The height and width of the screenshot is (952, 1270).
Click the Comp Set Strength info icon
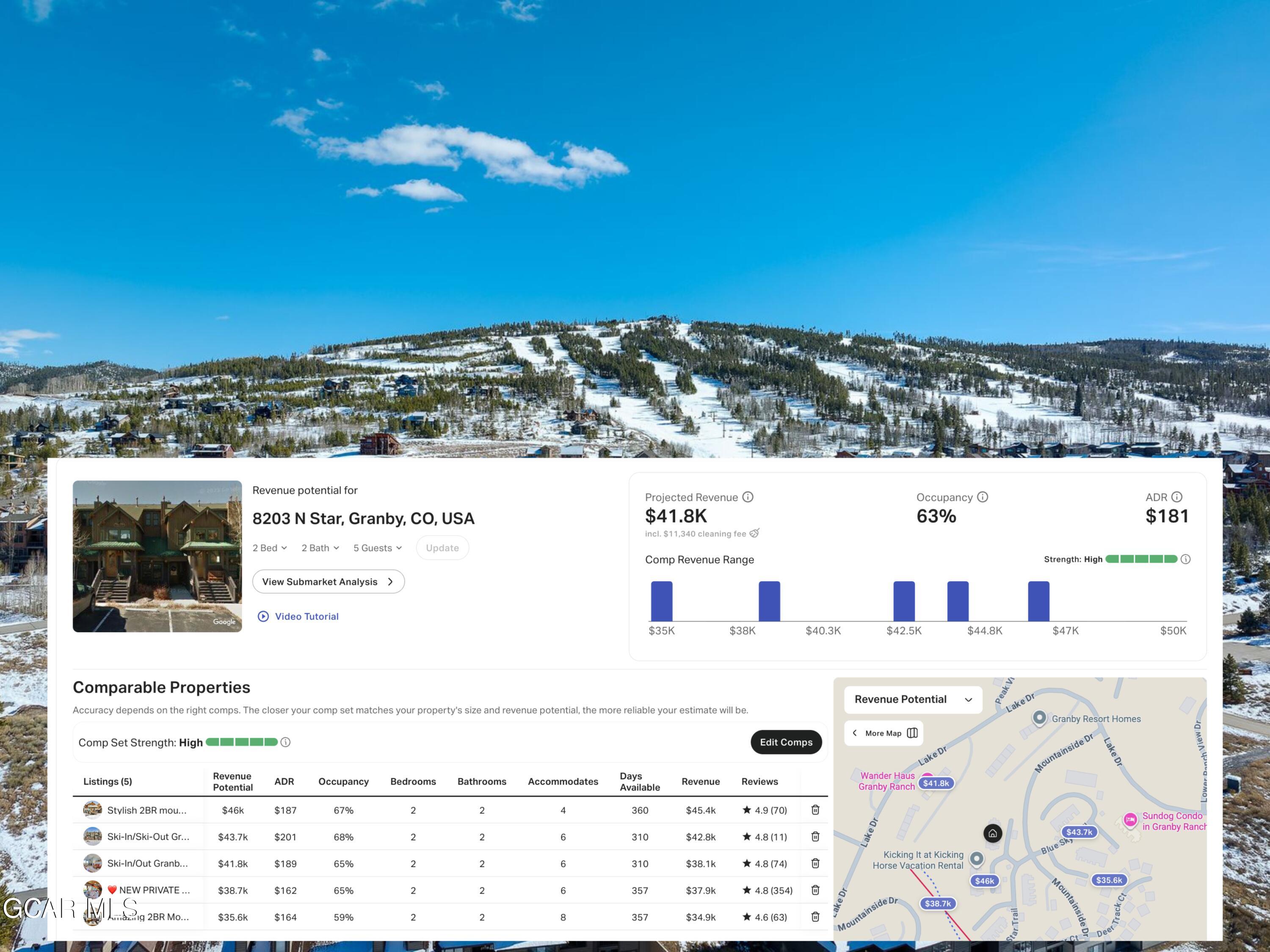click(285, 742)
